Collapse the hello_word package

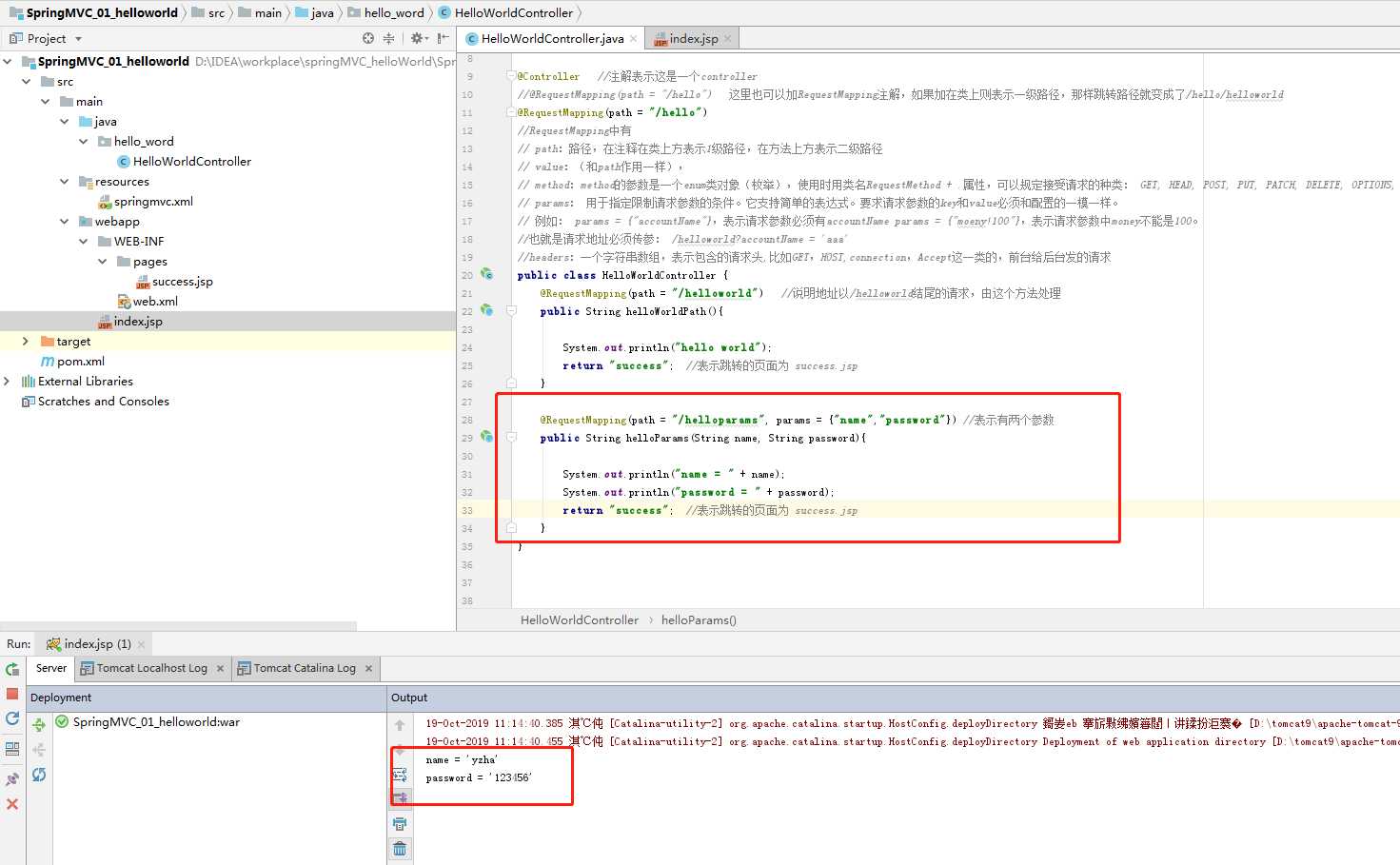click(x=83, y=142)
